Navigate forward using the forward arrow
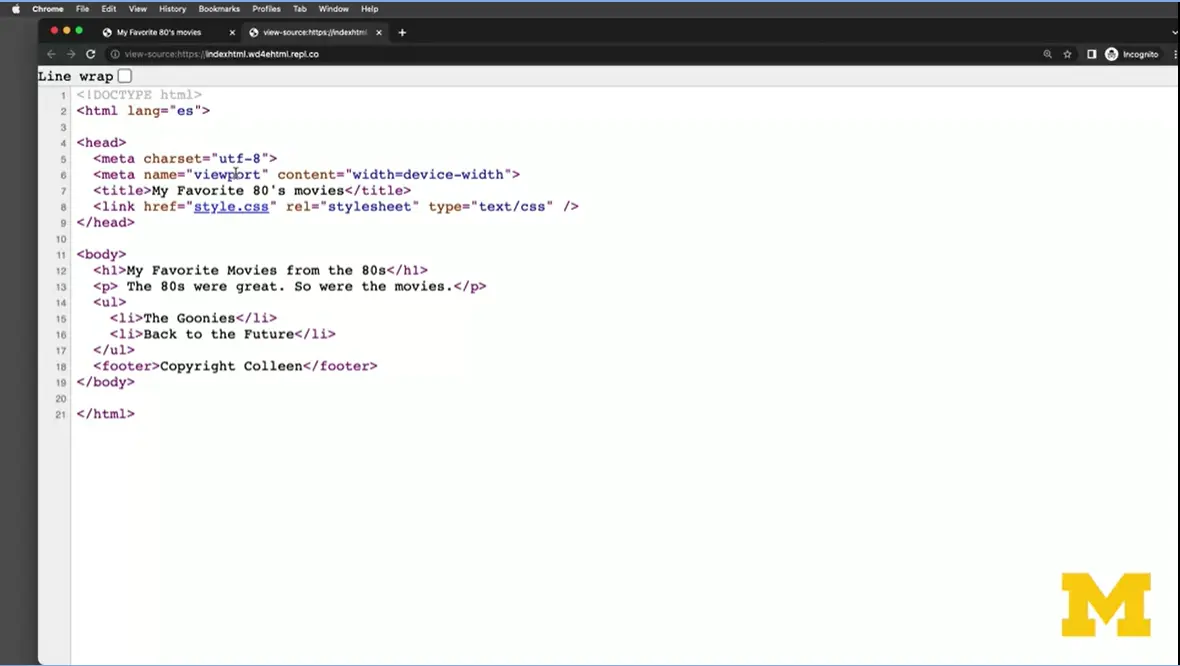This screenshot has height=666, width=1180. tap(70, 54)
